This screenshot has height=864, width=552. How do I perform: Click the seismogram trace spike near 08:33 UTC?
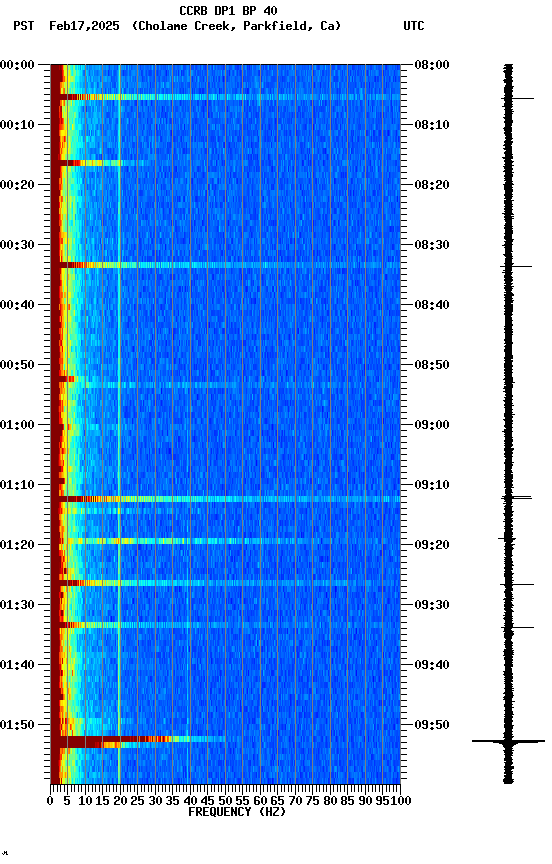516,267
